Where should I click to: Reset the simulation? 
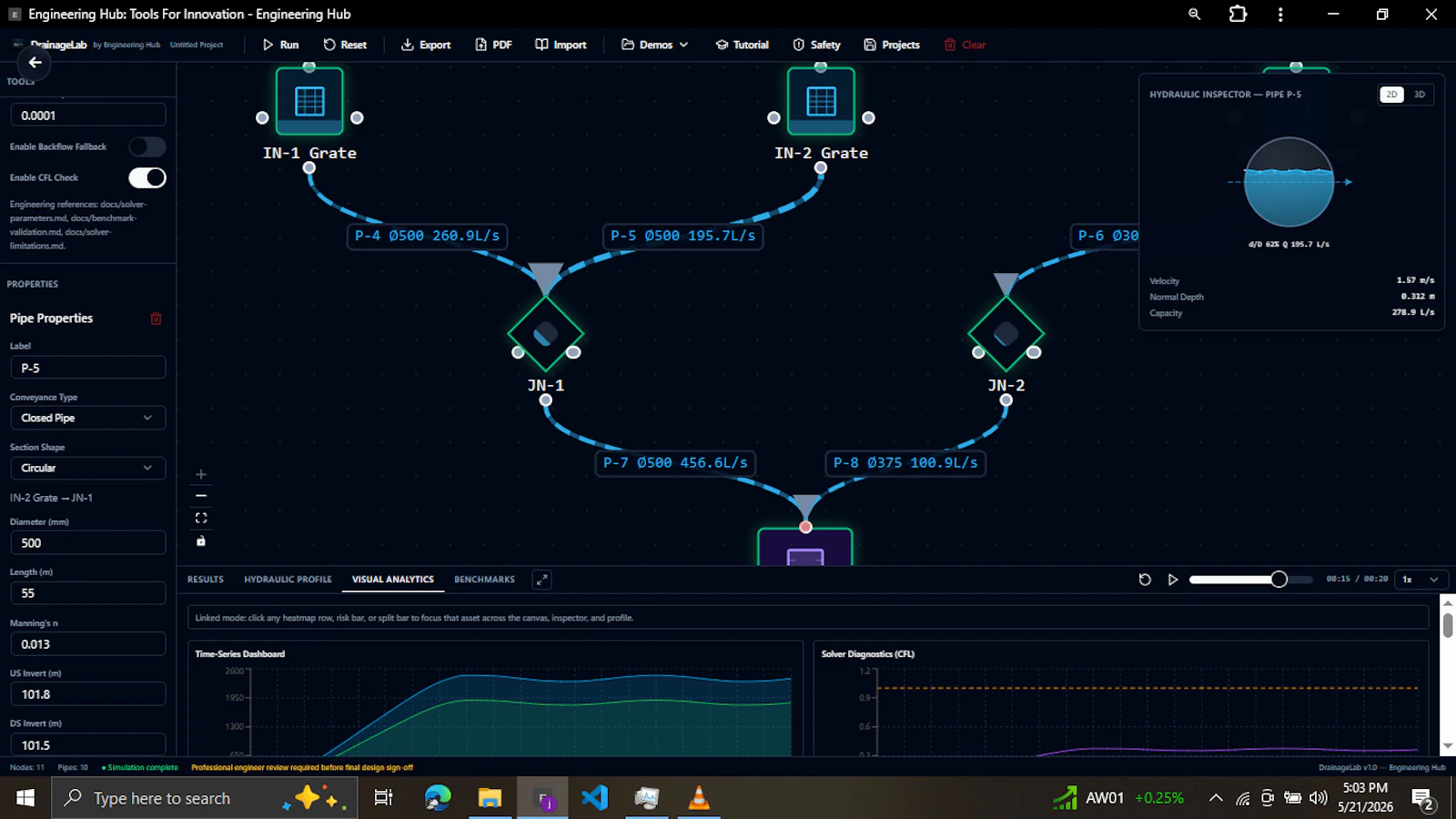345,45
